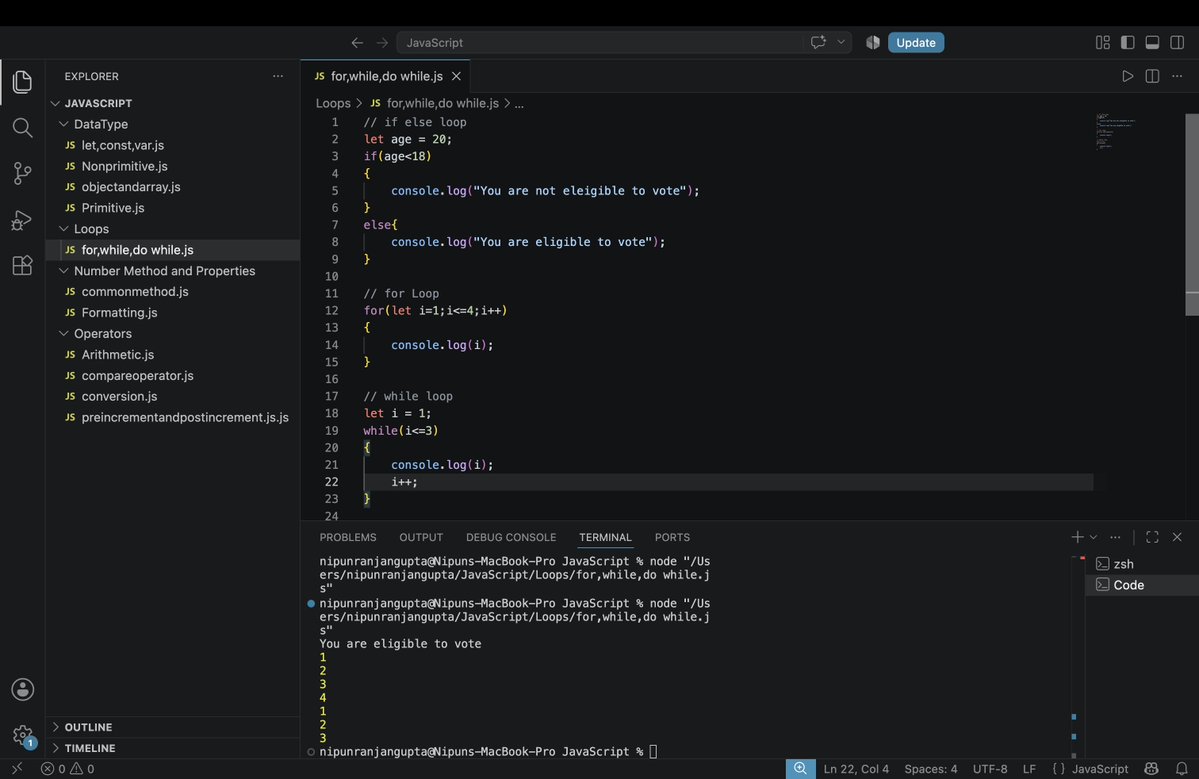Select the zsh terminal instance
1199x779 pixels.
coord(1142,564)
